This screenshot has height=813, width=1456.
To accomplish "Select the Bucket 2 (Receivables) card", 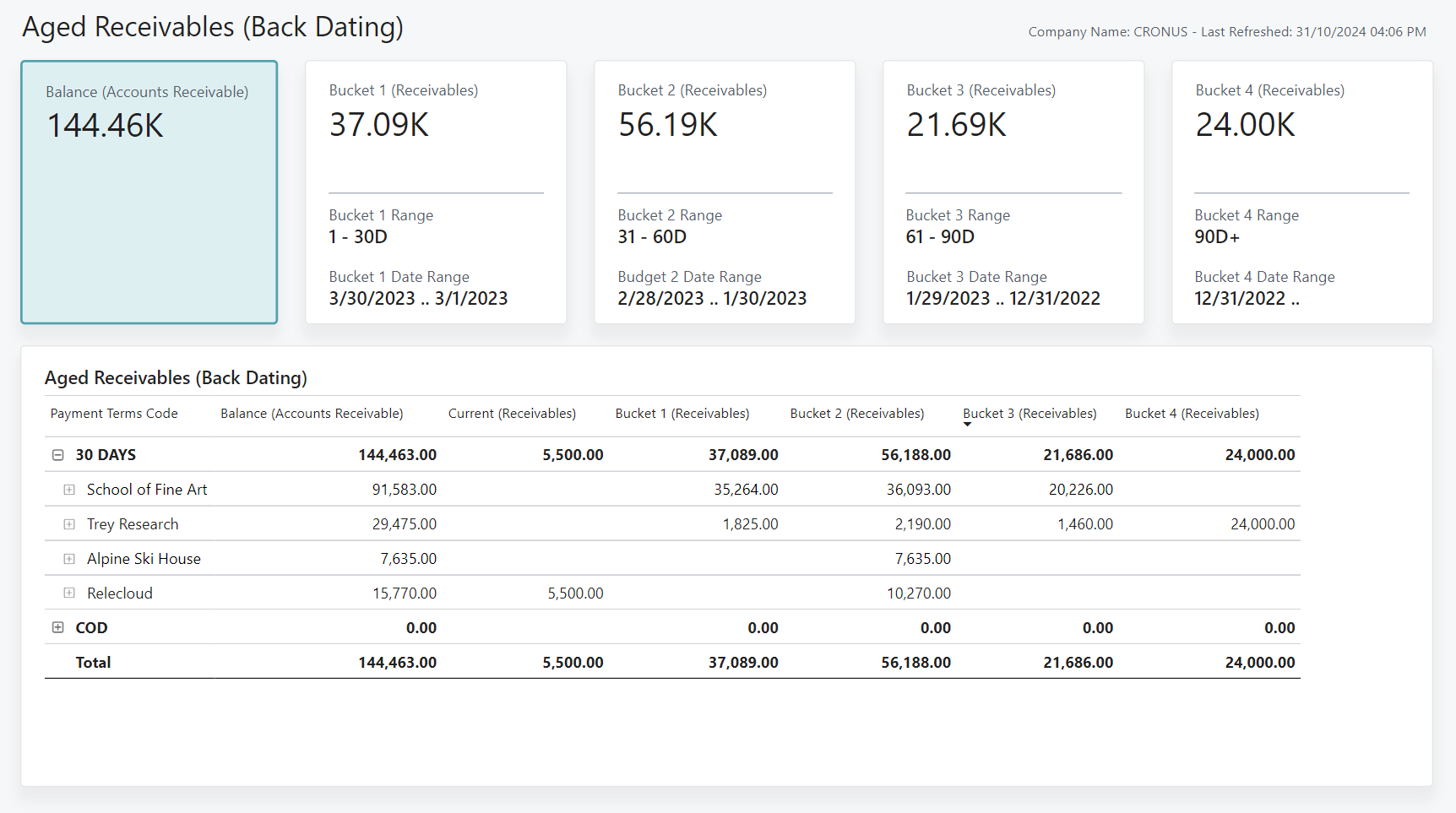I will point(725,192).
